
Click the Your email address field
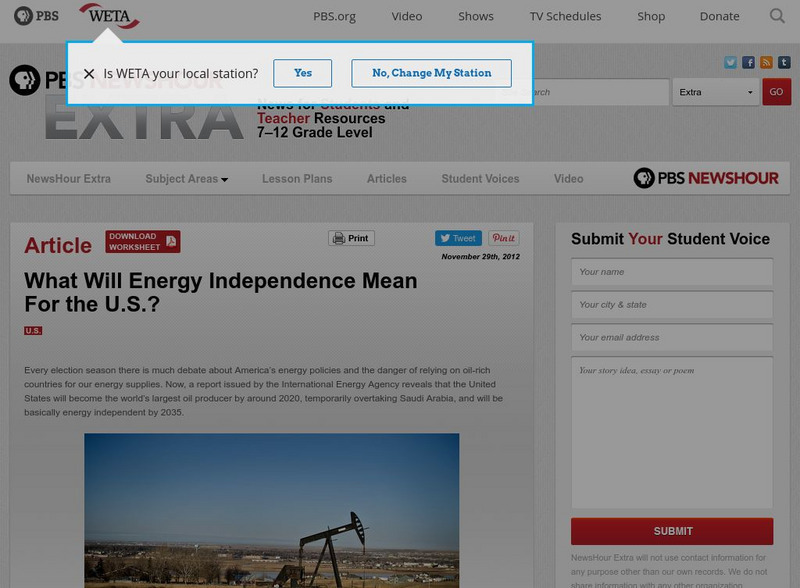pyautogui.click(x=671, y=338)
